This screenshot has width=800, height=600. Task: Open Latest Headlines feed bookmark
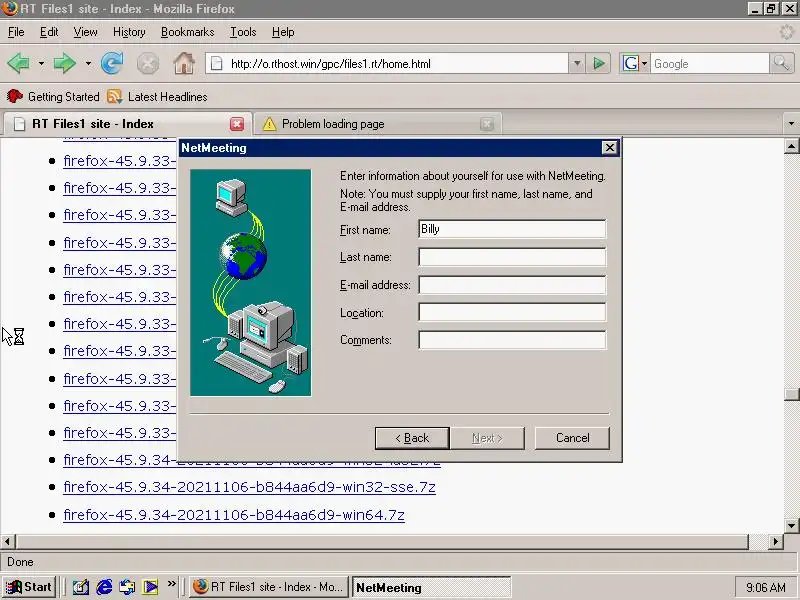[157, 96]
